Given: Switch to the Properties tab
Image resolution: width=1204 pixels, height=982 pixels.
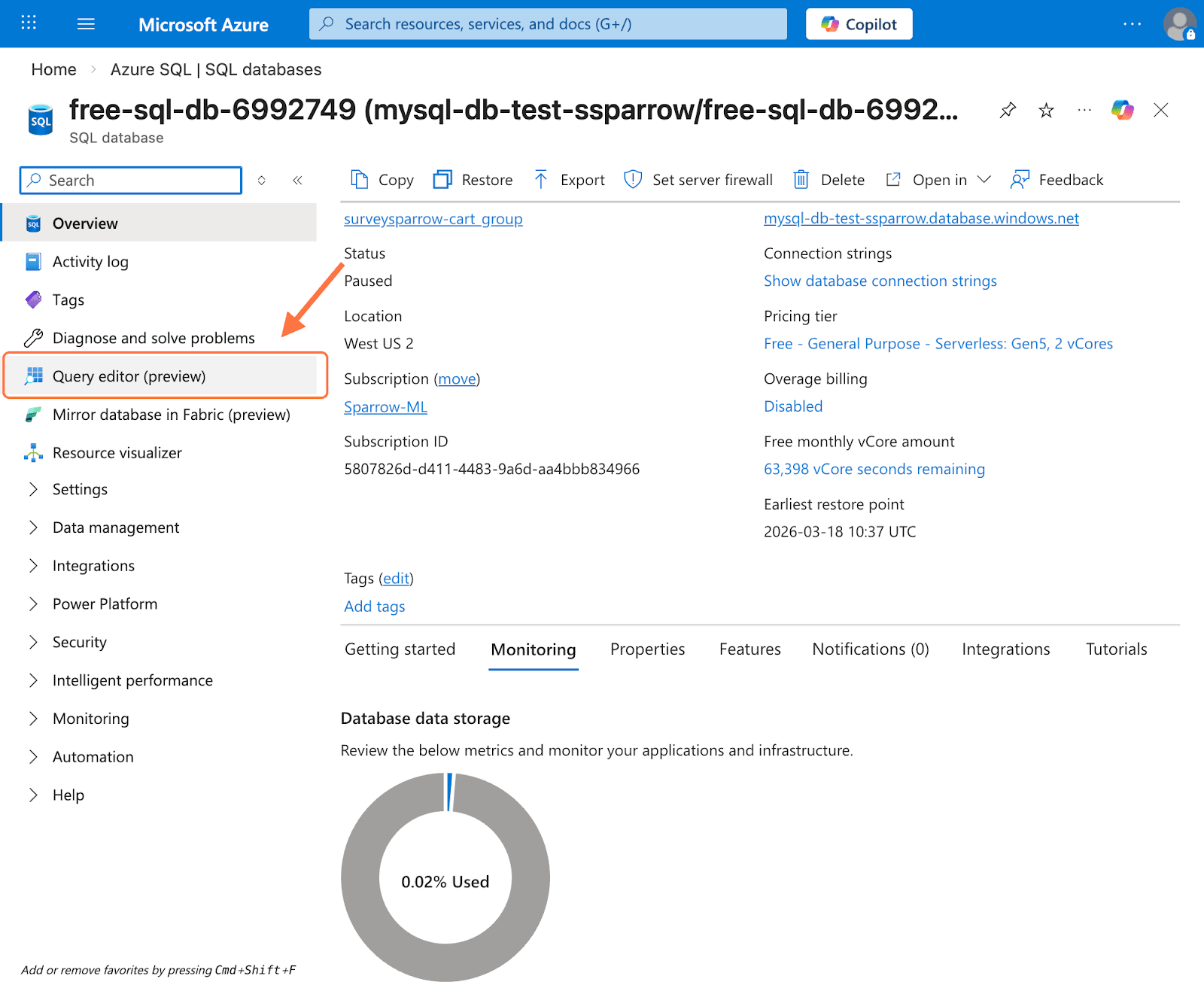Looking at the screenshot, I should (647, 649).
